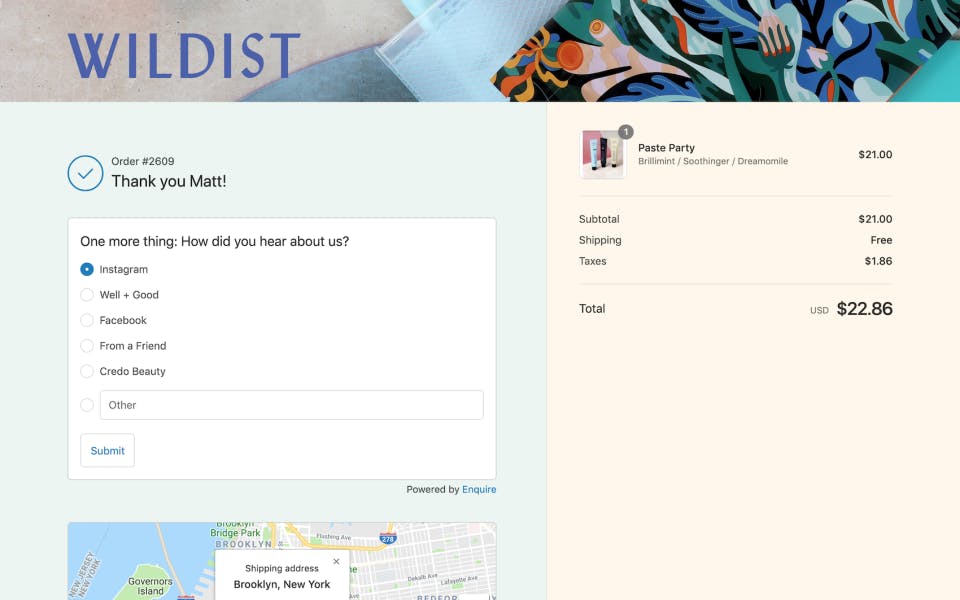Click the item quantity badge 1
Screen dimensions: 960x600
tap(626, 132)
